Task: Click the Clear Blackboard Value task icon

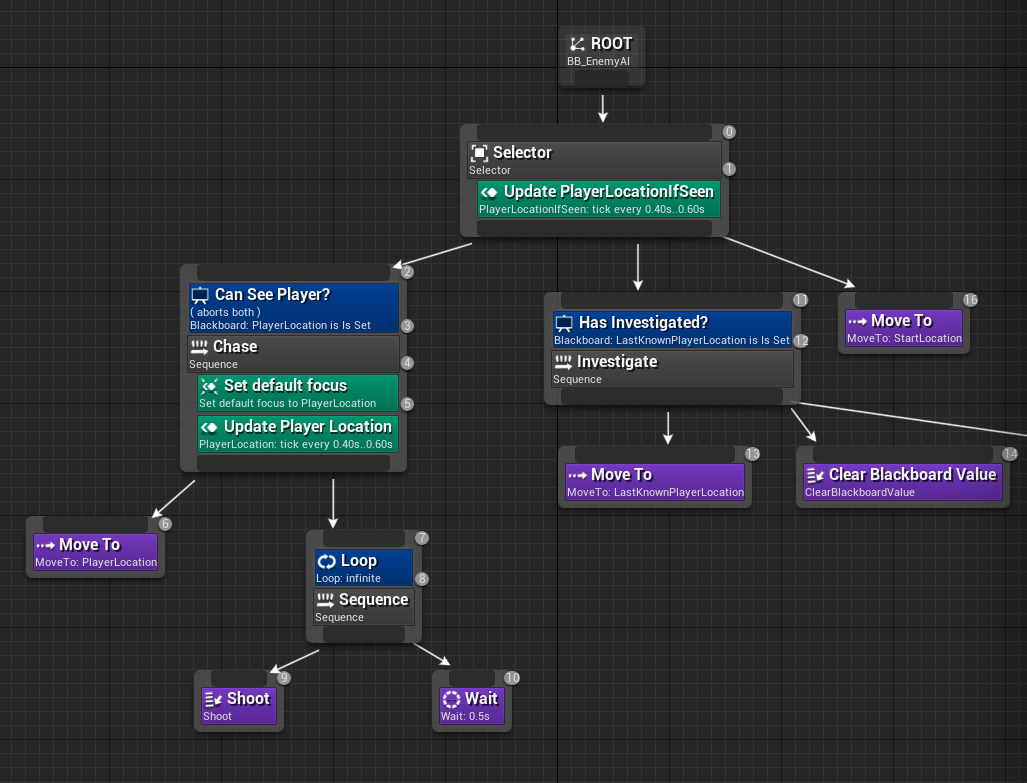Action: (x=815, y=475)
